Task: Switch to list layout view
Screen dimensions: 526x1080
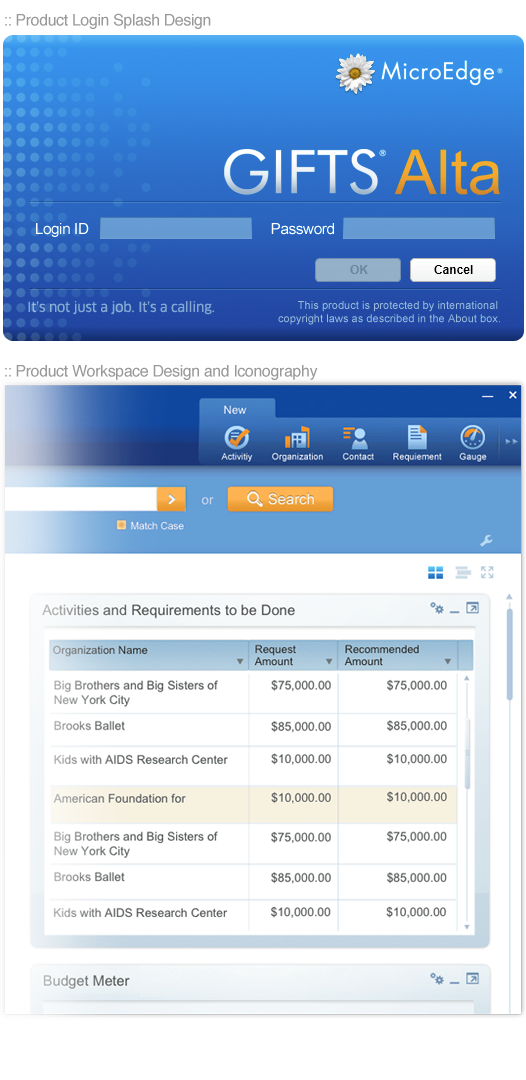Action: pos(463,572)
